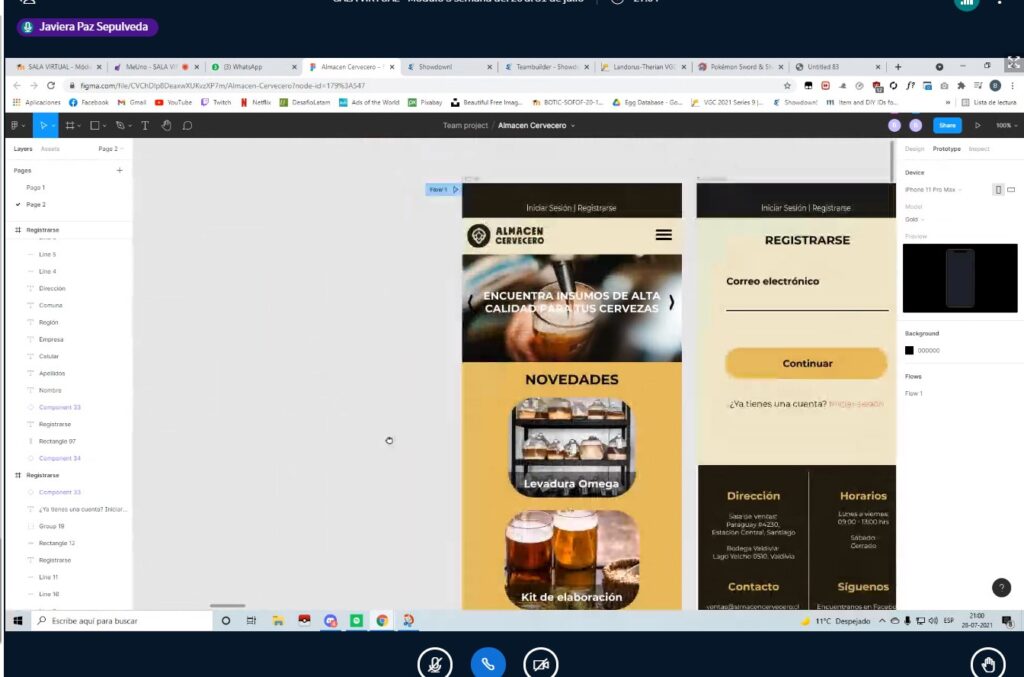Image resolution: width=1024 pixels, height=677 pixels.
Task: Select the Text tool
Action: pyautogui.click(x=145, y=125)
